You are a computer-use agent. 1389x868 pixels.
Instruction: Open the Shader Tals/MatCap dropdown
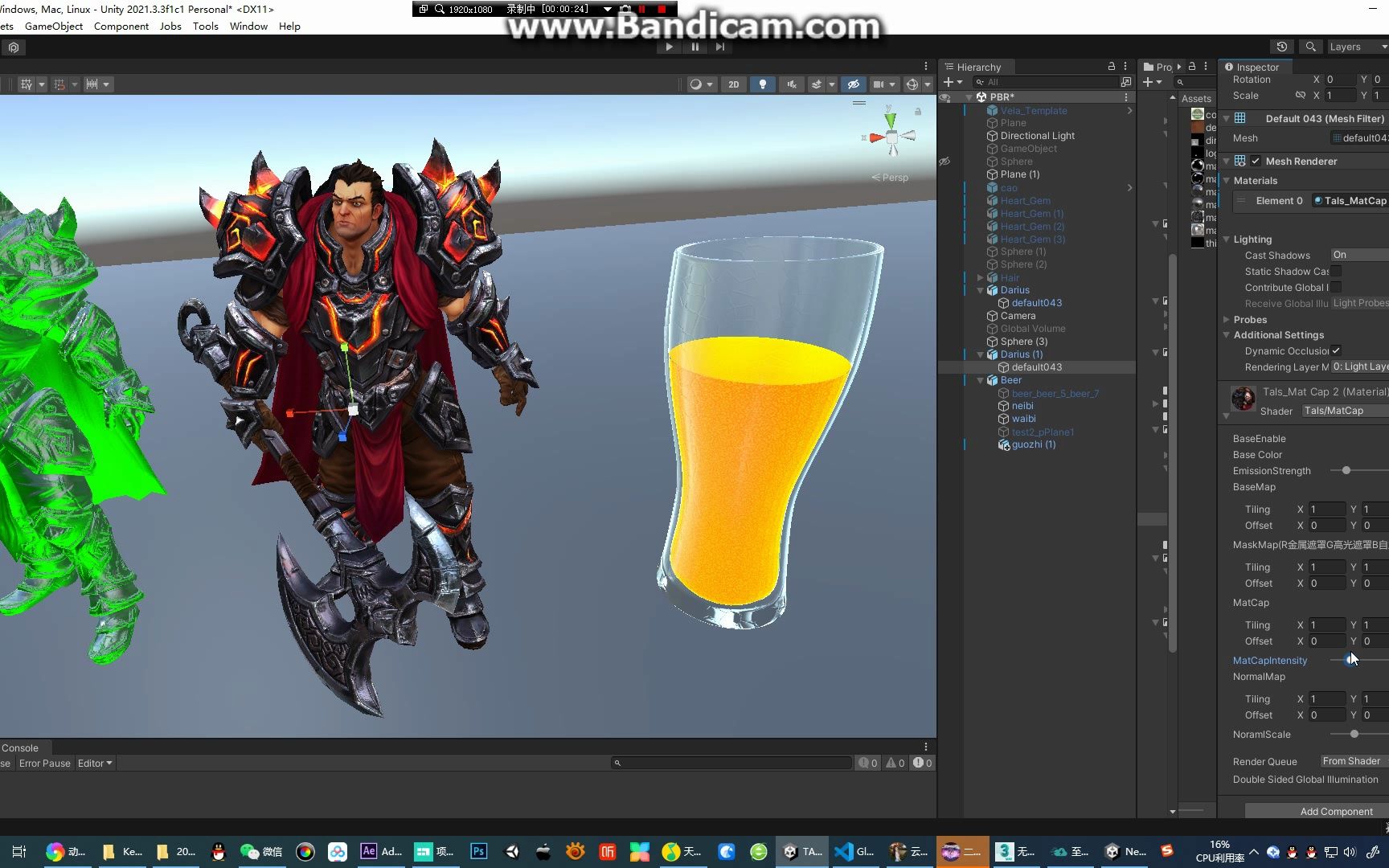[x=1345, y=411]
